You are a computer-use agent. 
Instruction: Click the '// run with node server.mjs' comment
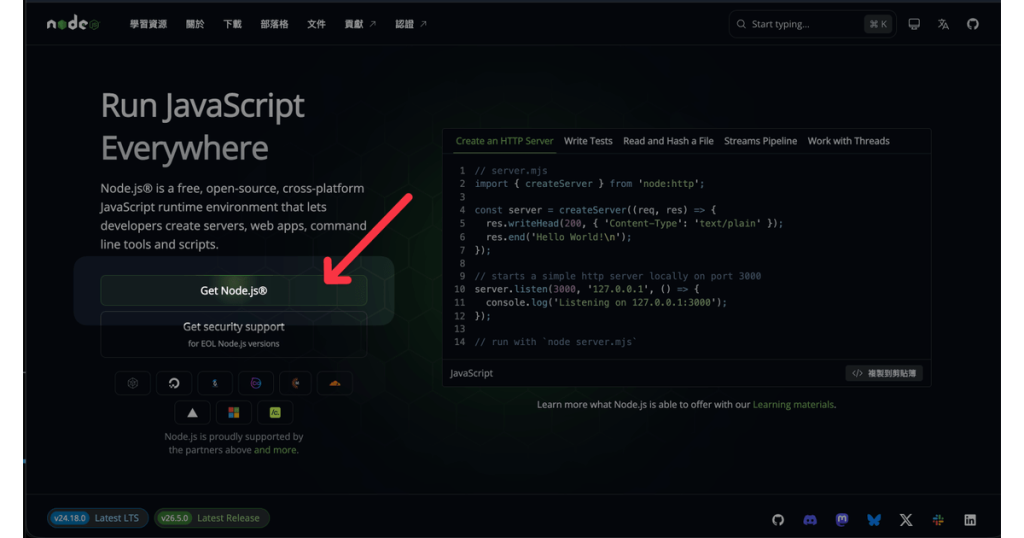click(x=555, y=341)
